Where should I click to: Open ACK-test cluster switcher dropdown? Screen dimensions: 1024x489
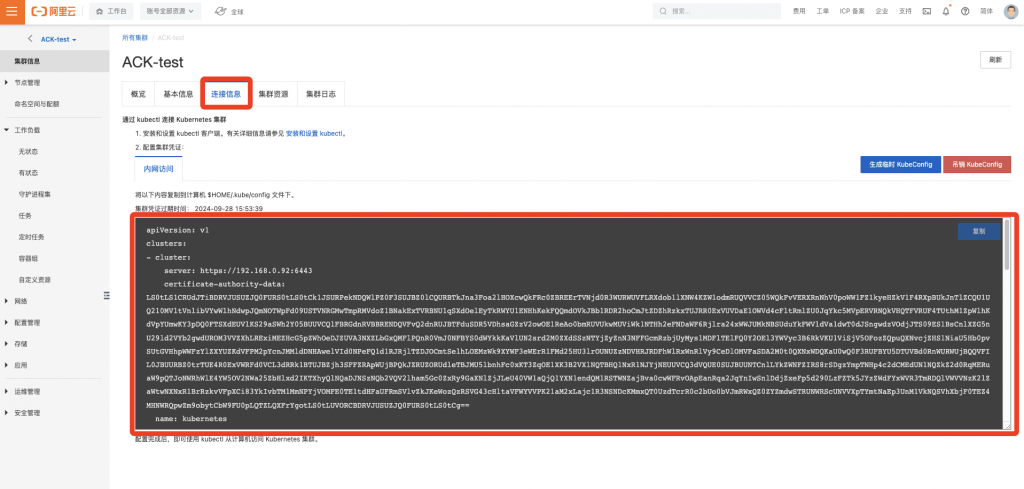tap(59, 39)
